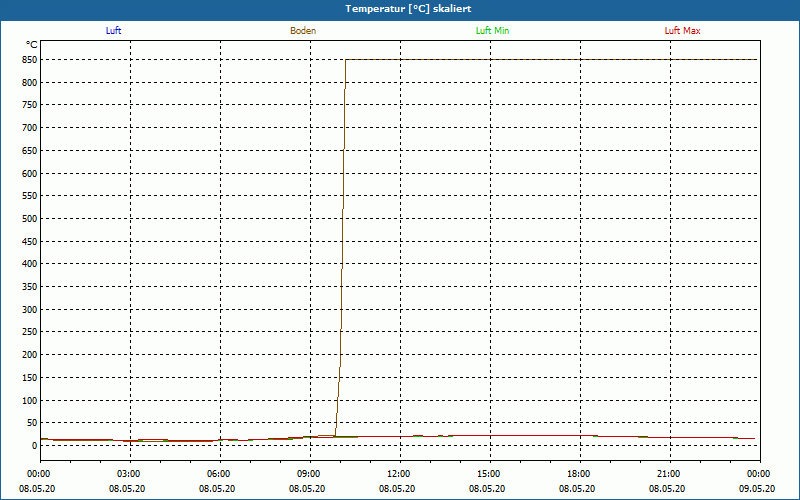Click the 800 y-axis label
This screenshot has height=500, width=800.
pyautogui.click(x=30, y=82)
